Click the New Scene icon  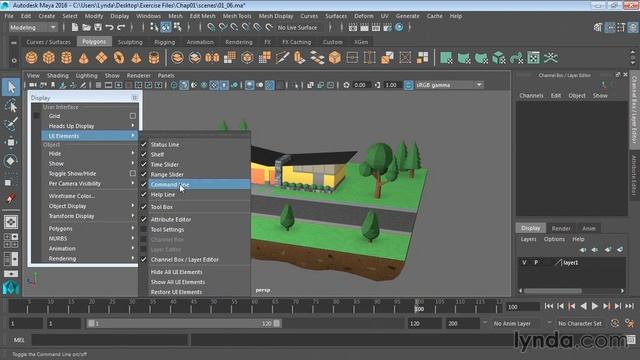click(75, 27)
